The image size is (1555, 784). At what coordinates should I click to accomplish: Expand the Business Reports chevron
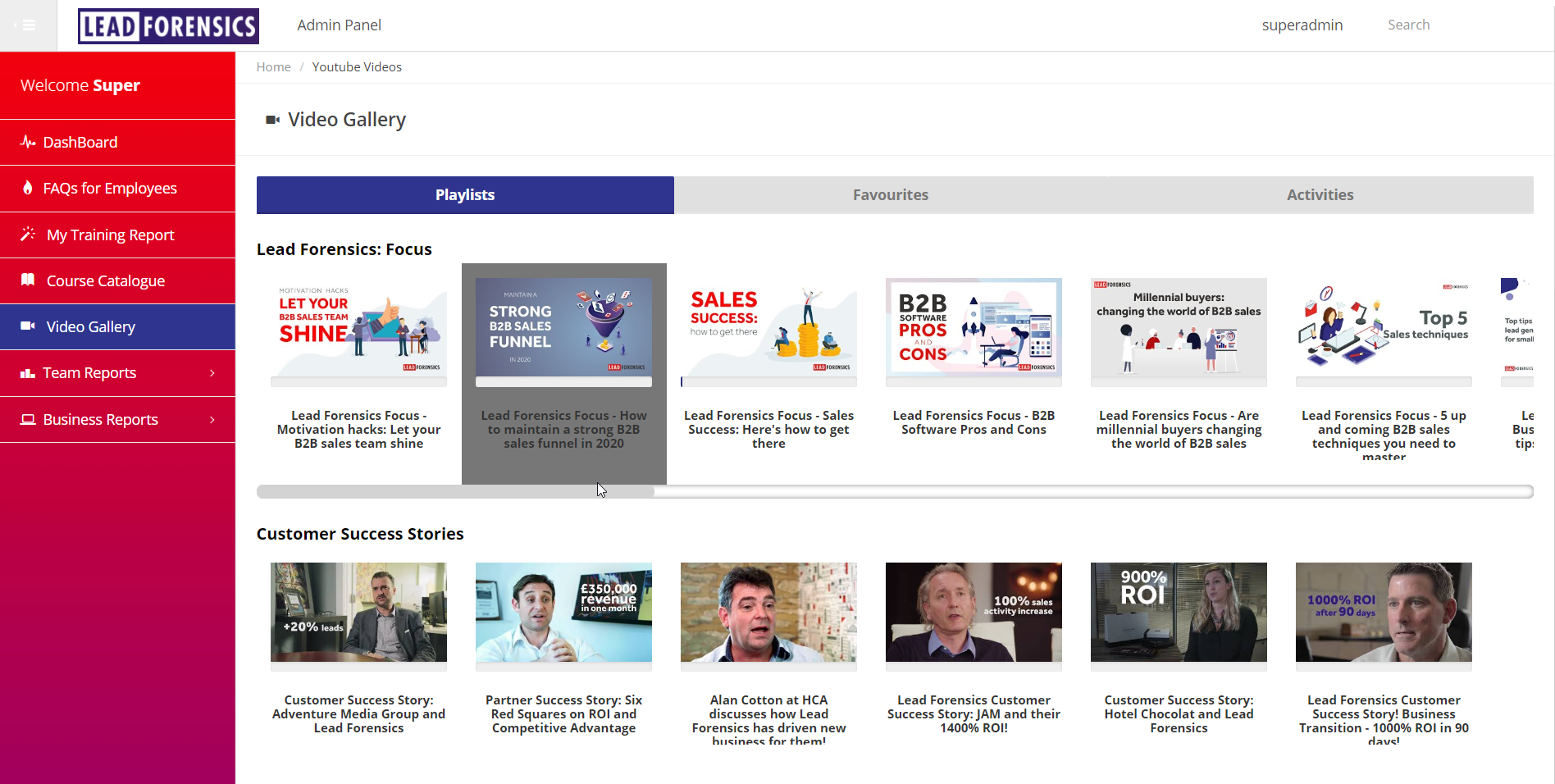(212, 419)
